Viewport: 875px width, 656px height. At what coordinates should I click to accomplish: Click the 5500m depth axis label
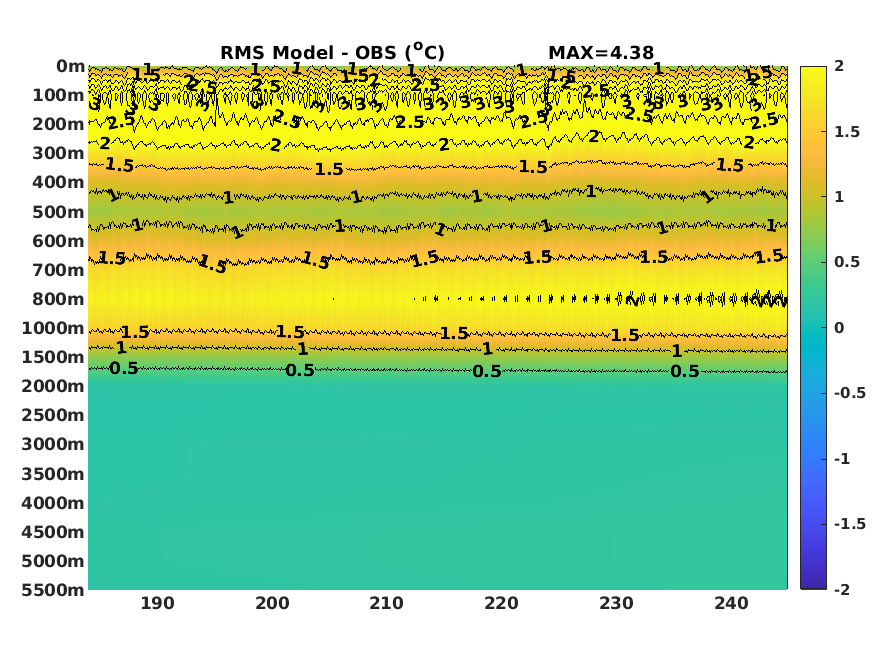click(54, 590)
